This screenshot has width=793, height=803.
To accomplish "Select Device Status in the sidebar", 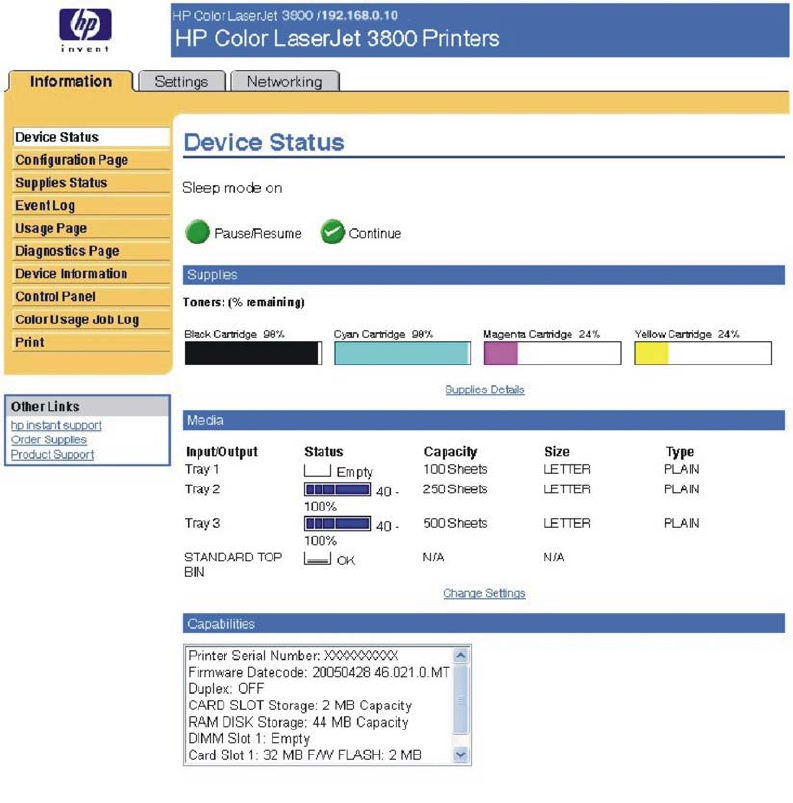I will point(91,137).
